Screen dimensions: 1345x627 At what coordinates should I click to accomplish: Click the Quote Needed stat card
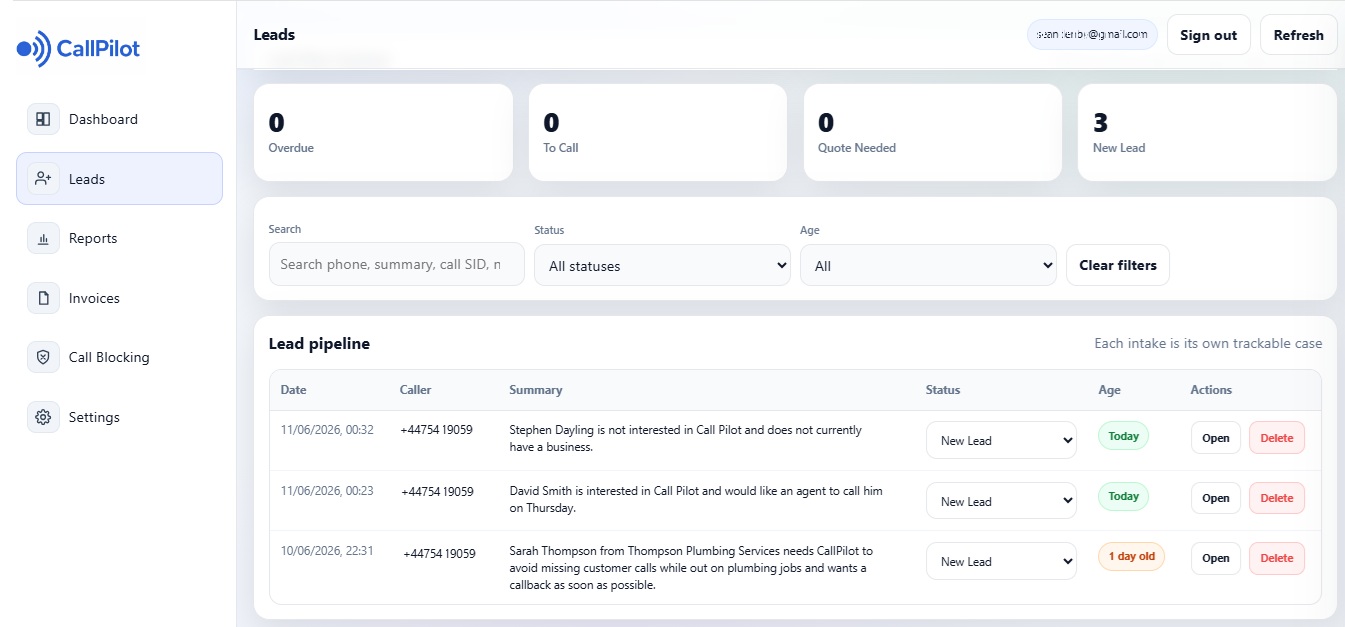tap(933, 132)
